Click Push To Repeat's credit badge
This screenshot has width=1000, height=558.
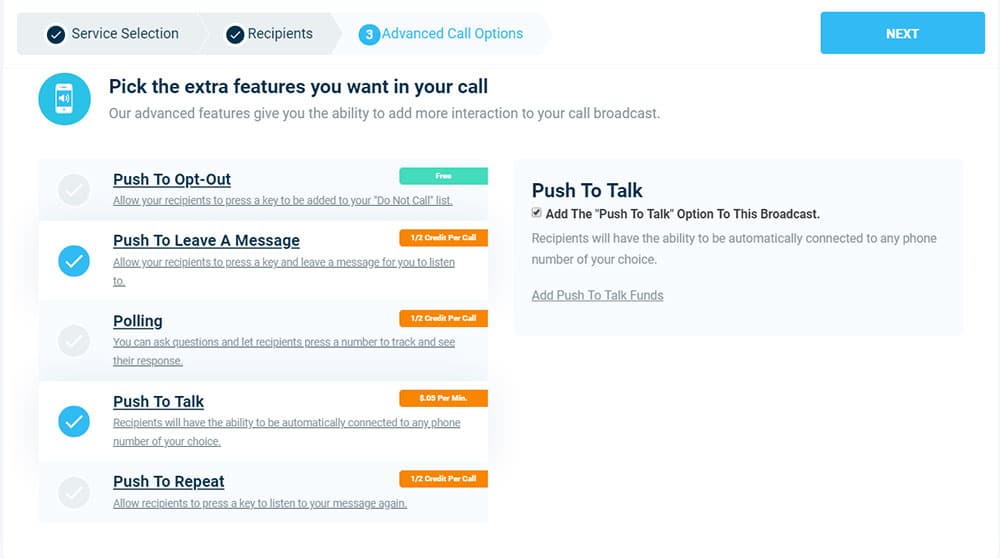click(x=443, y=479)
